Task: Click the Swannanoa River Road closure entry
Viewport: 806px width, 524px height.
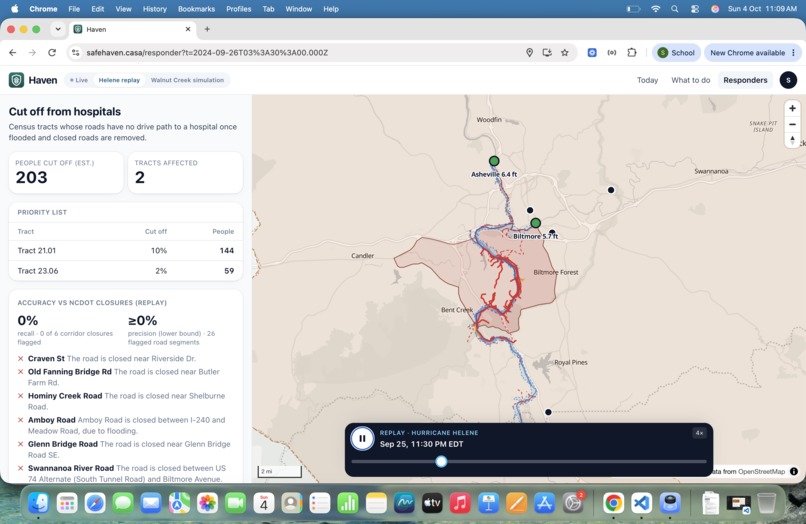Action: point(125,474)
